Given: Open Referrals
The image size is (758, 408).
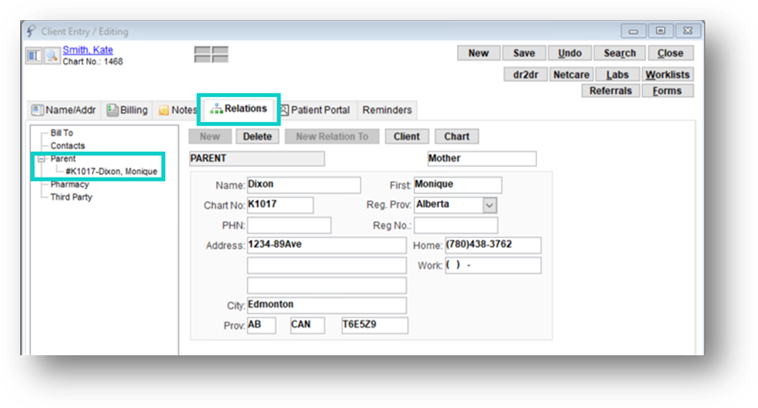Looking at the screenshot, I should pyautogui.click(x=611, y=91).
